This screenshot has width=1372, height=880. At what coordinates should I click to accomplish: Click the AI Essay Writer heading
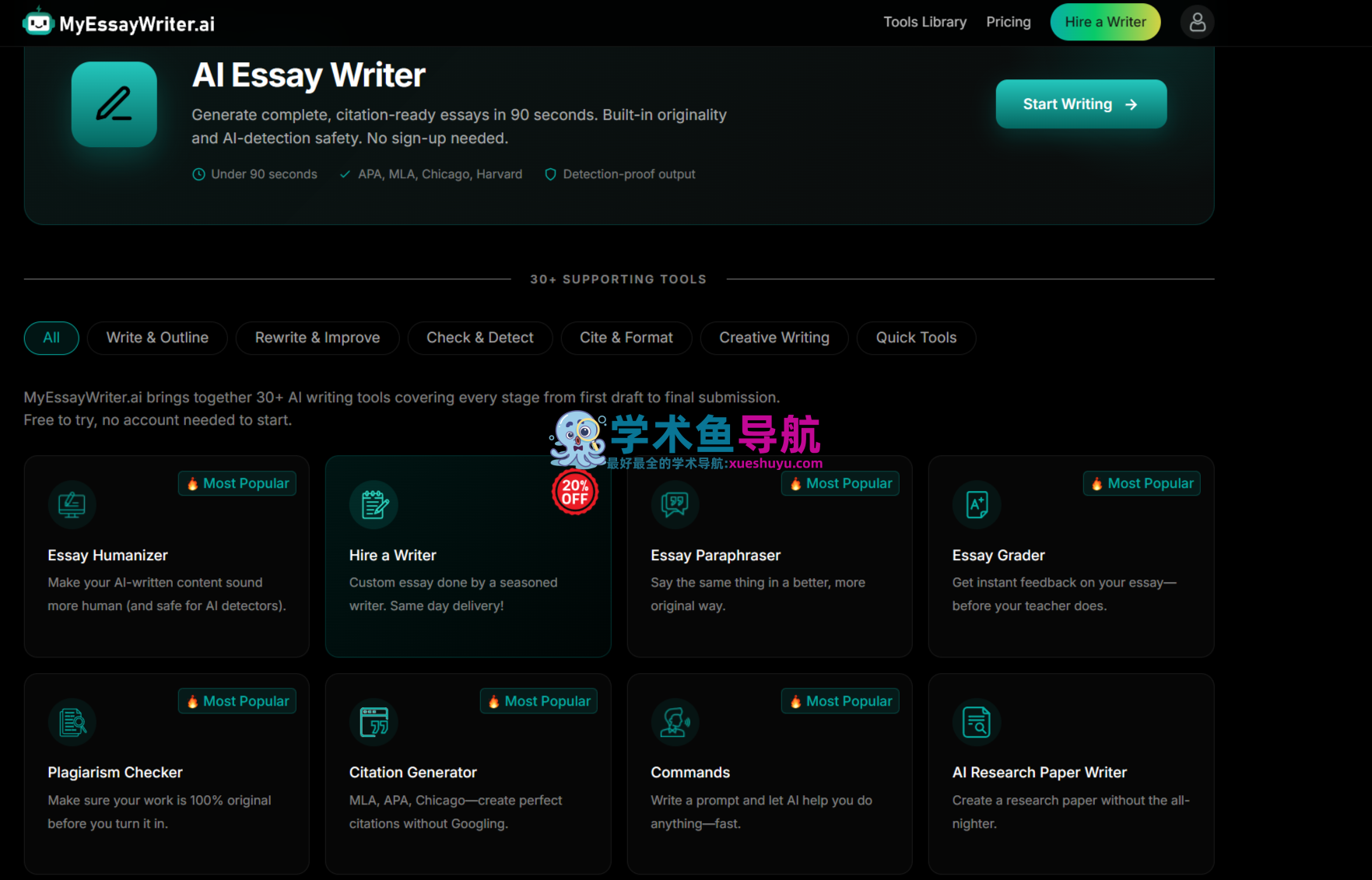(x=308, y=75)
